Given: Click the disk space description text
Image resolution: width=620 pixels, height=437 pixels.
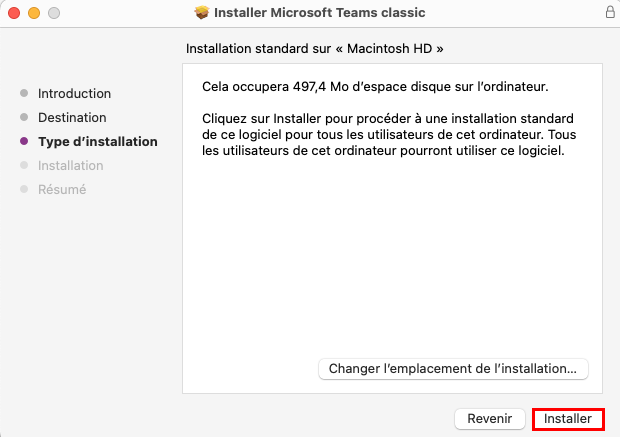Looking at the screenshot, I should 375,87.
